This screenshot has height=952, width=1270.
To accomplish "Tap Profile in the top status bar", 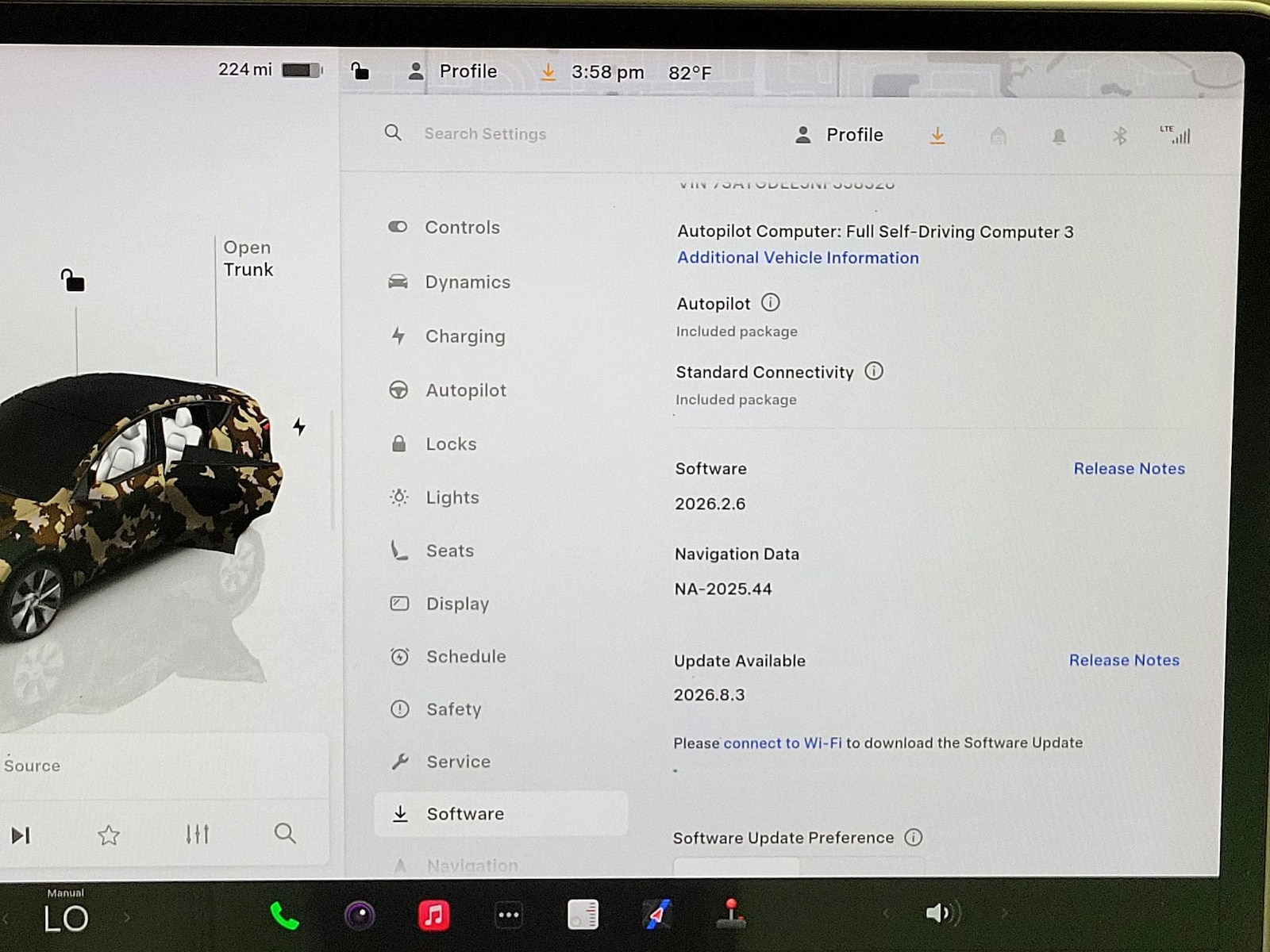I will click(x=452, y=71).
